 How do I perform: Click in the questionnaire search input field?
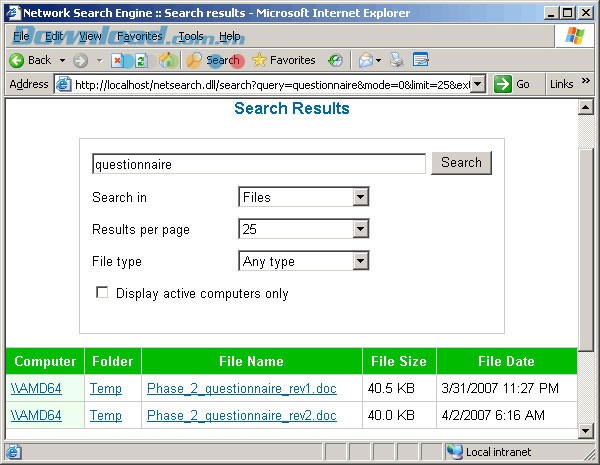[x=259, y=164]
